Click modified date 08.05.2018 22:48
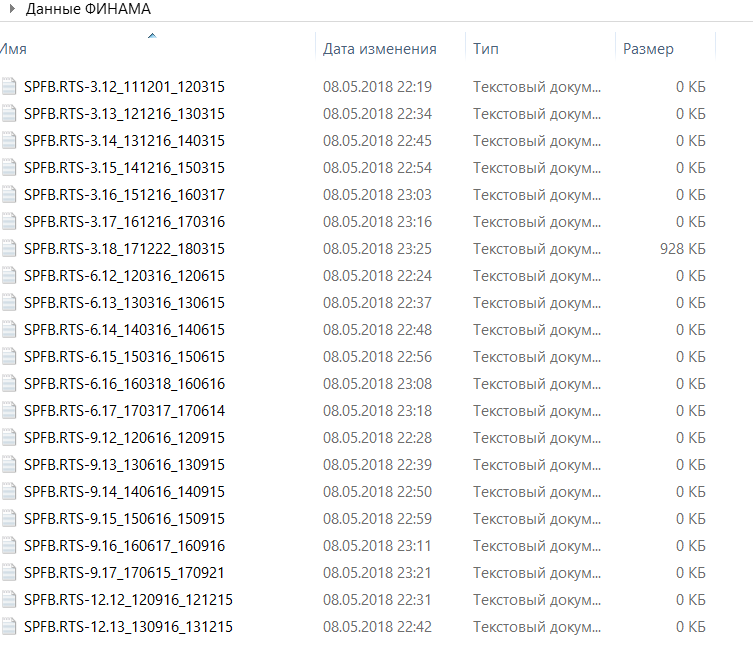753x654 pixels. [x=377, y=330]
